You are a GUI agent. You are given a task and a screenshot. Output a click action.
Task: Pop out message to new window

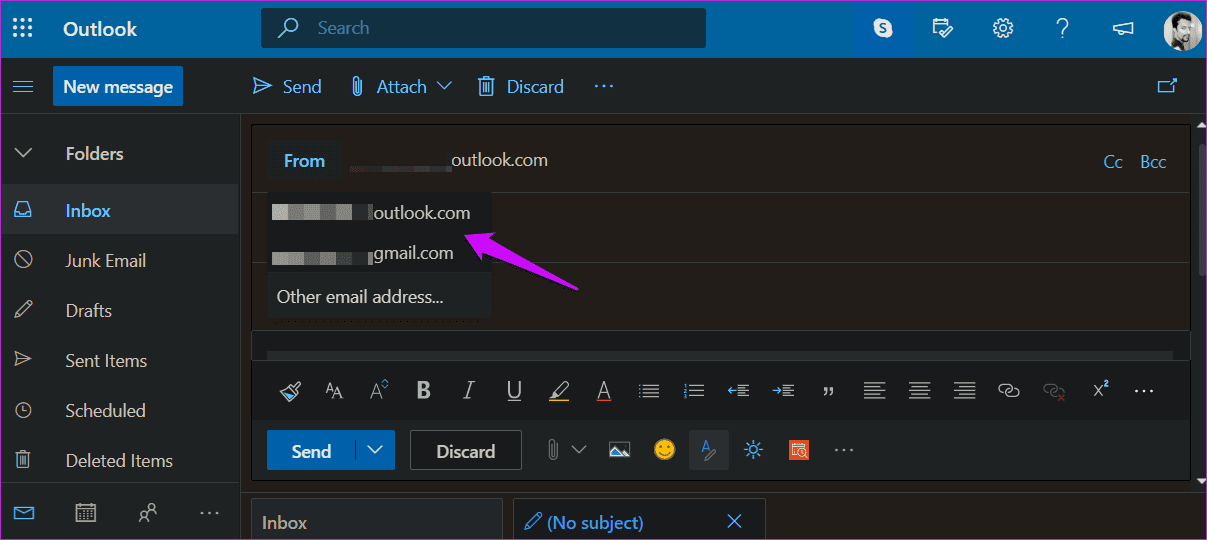click(1167, 86)
